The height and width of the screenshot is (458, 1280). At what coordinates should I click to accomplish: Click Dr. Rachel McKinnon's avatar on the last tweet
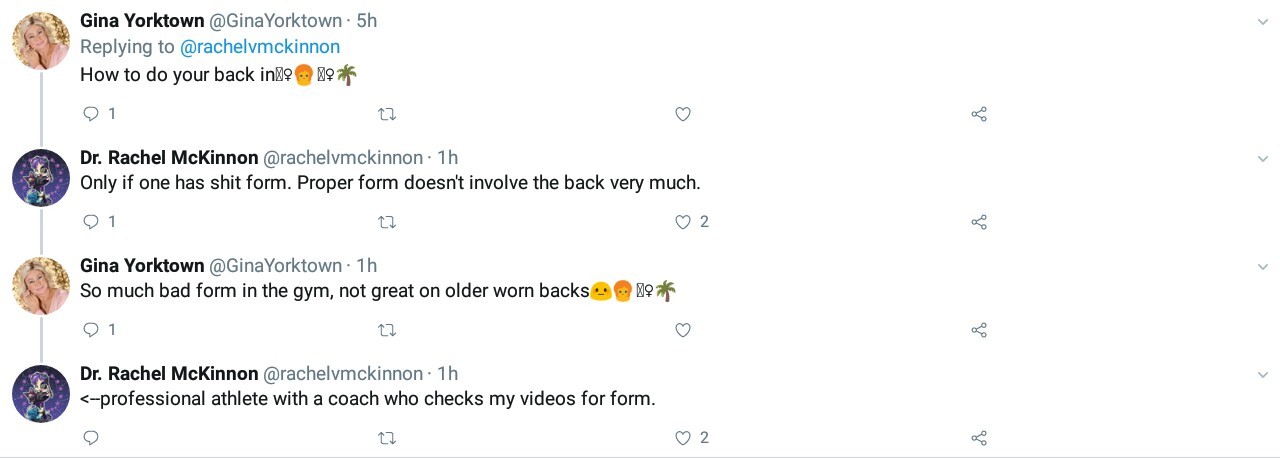click(x=40, y=393)
